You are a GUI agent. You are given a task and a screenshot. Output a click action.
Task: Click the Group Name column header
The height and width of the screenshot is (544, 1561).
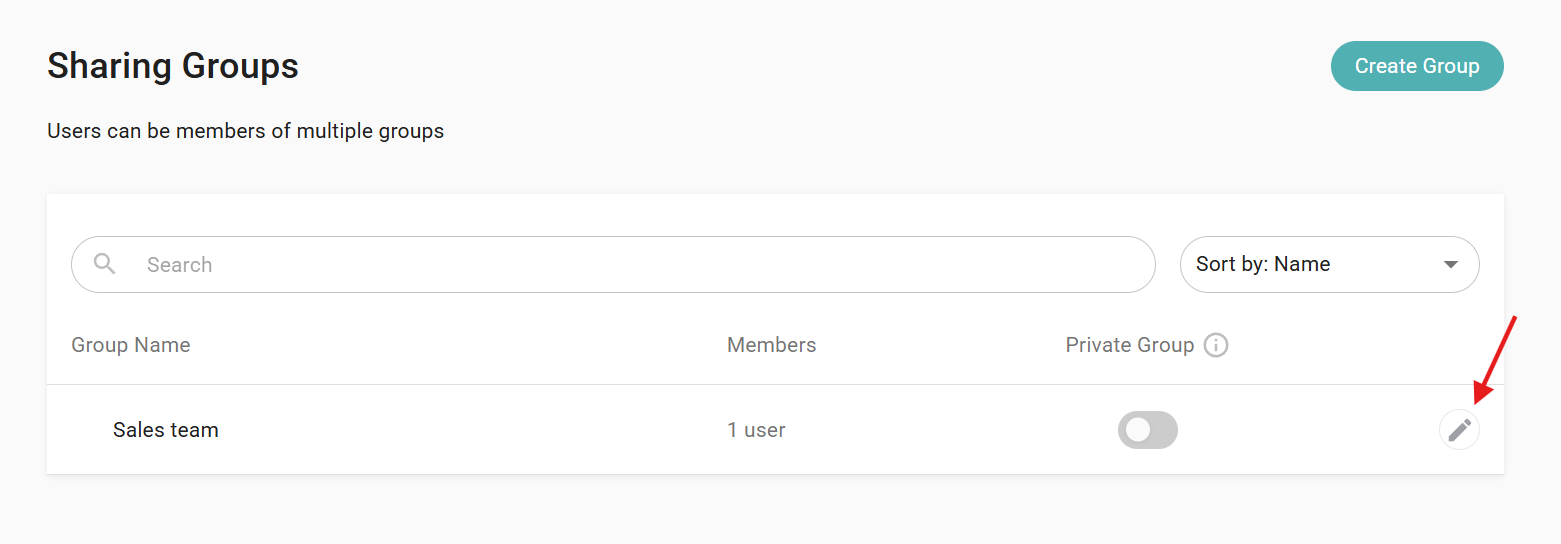coord(130,345)
